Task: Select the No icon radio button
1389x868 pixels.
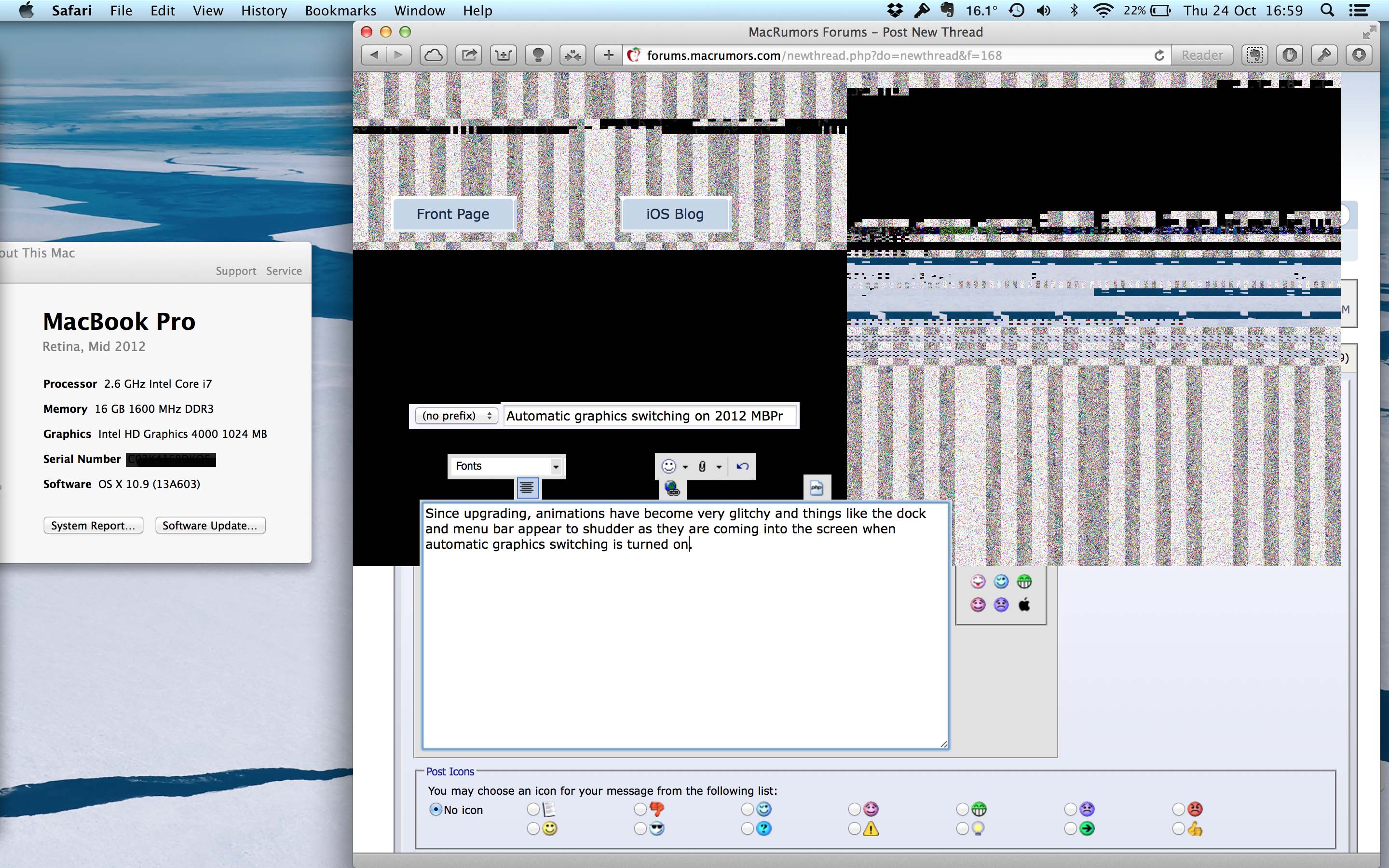Action: tap(436, 810)
